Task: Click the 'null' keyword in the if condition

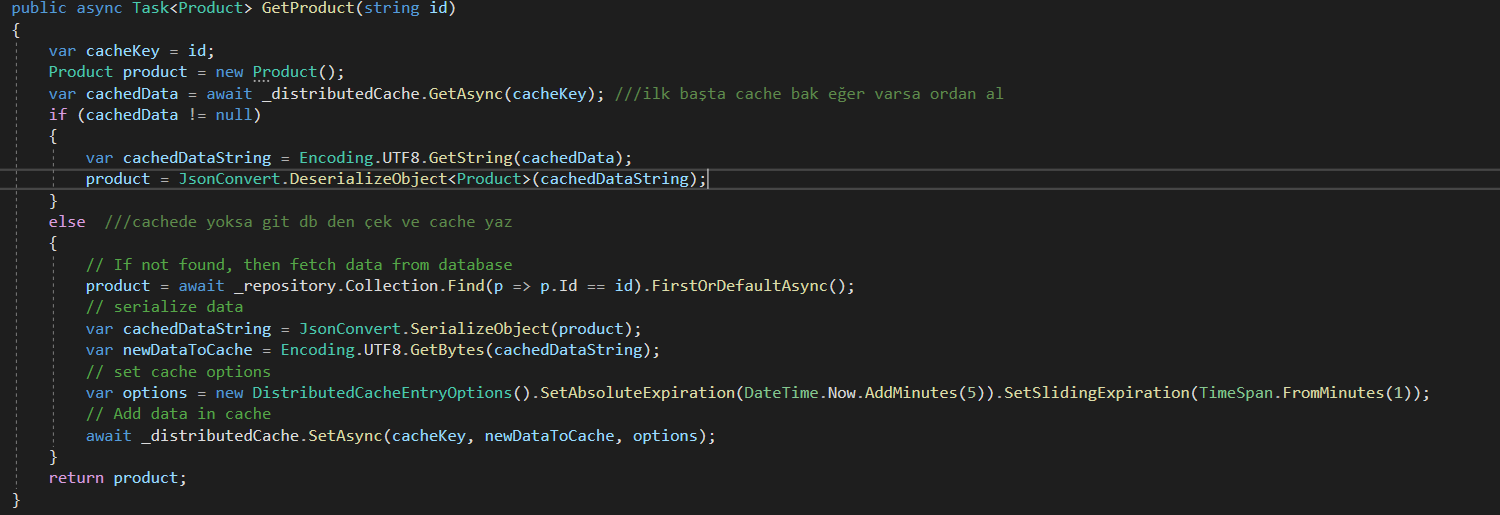Action: [x=234, y=115]
